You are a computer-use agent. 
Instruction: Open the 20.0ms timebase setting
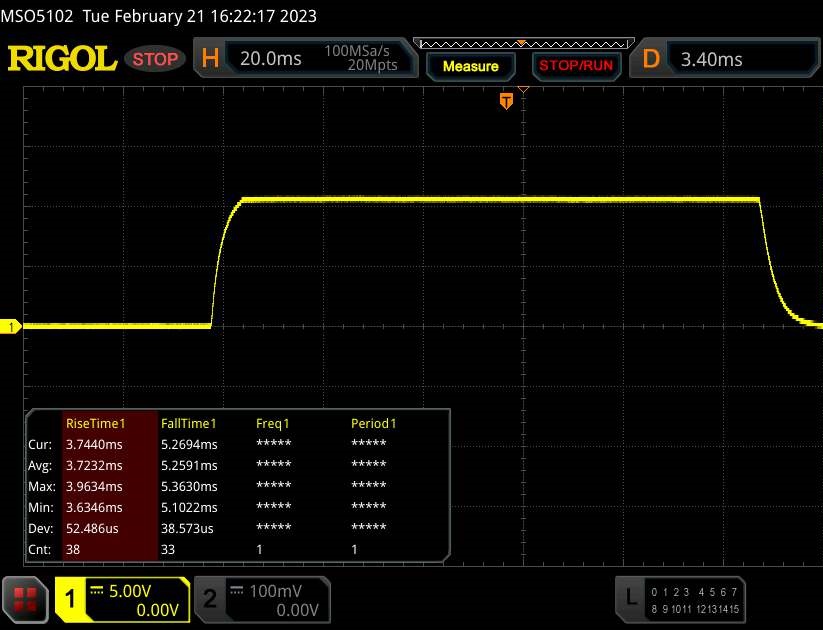pos(271,59)
